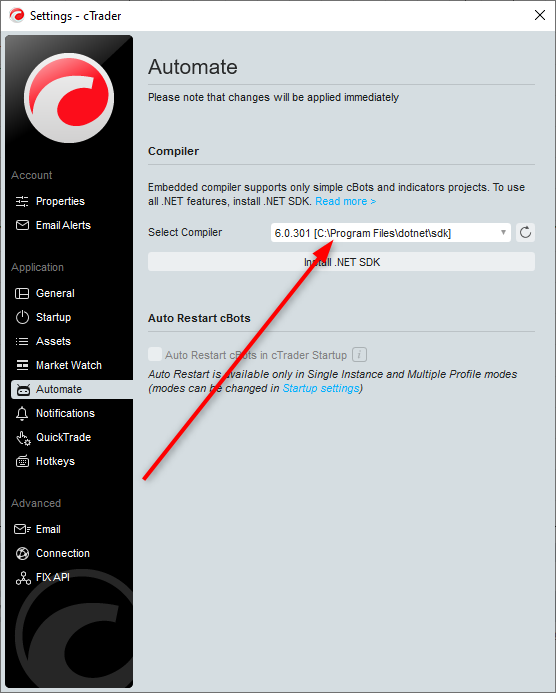Close the Settings window
This screenshot has height=693, width=556.
coord(540,15)
